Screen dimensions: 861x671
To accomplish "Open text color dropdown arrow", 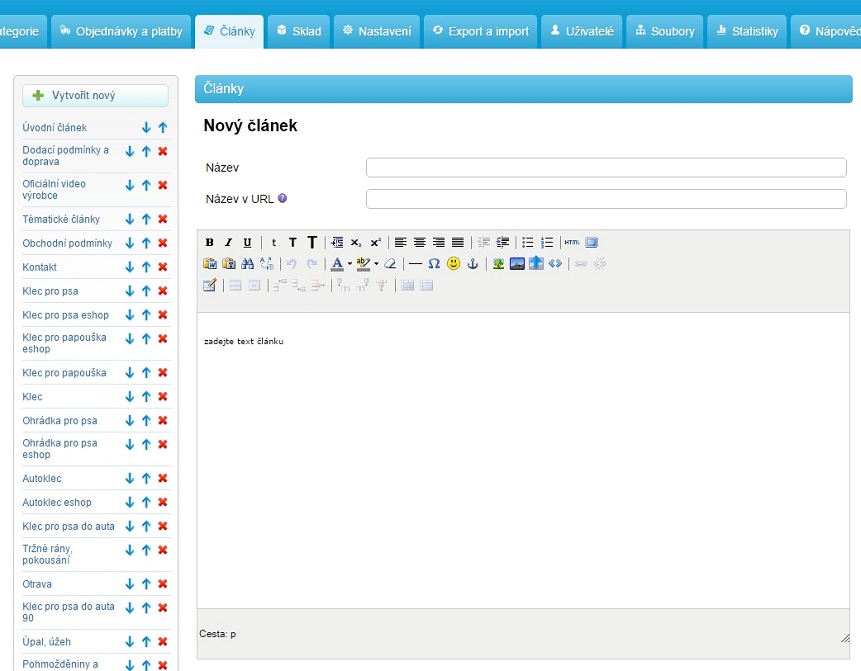I will click(349, 264).
